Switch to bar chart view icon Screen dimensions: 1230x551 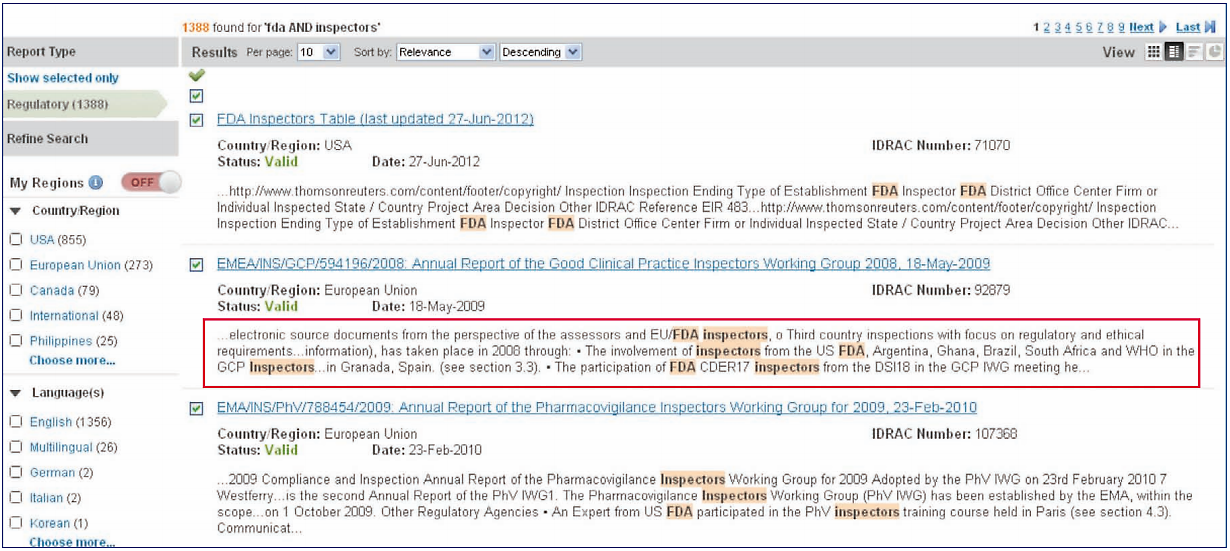point(1194,52)
